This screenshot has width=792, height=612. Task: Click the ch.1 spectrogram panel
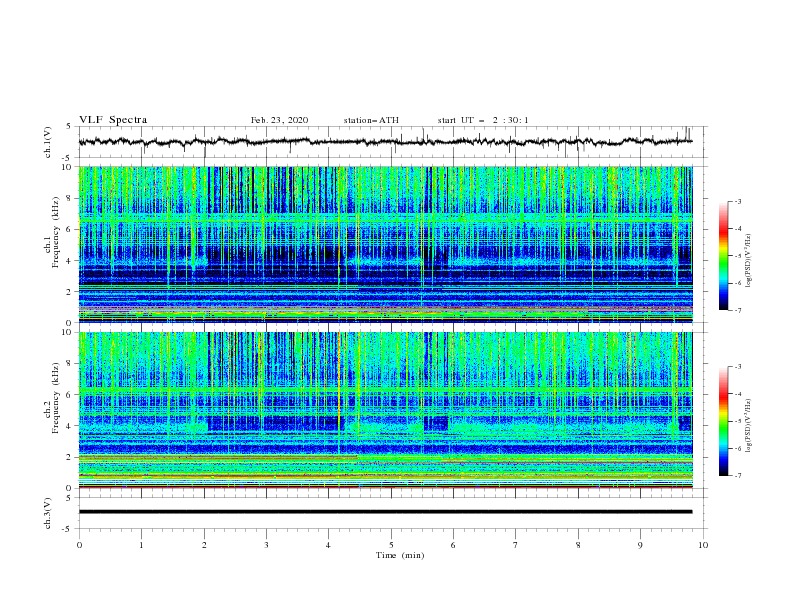coord(385,244)
